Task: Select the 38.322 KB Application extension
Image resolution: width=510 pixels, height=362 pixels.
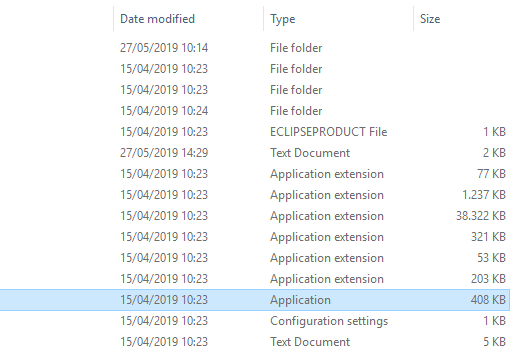Action: point(255,216)
